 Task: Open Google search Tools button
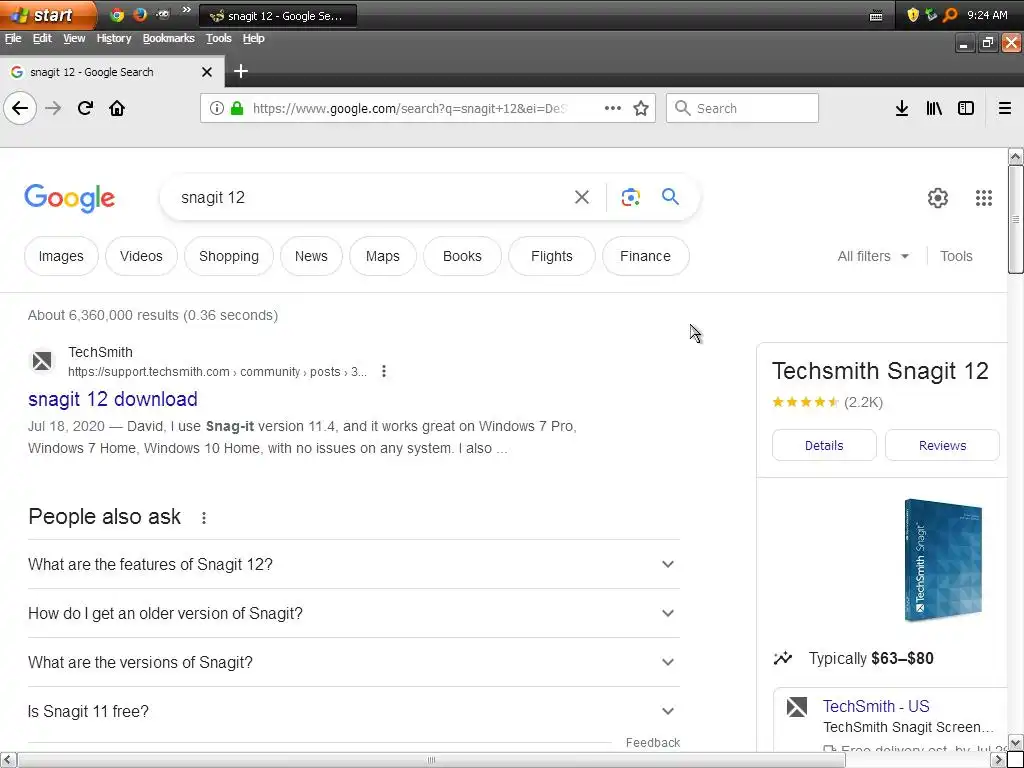click(x=956, y=256)
